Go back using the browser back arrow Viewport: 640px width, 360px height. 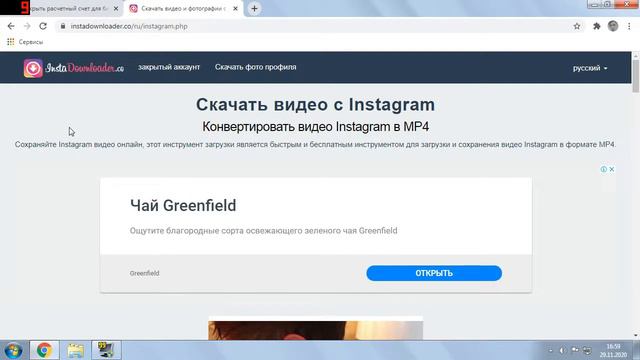point(11,26)
